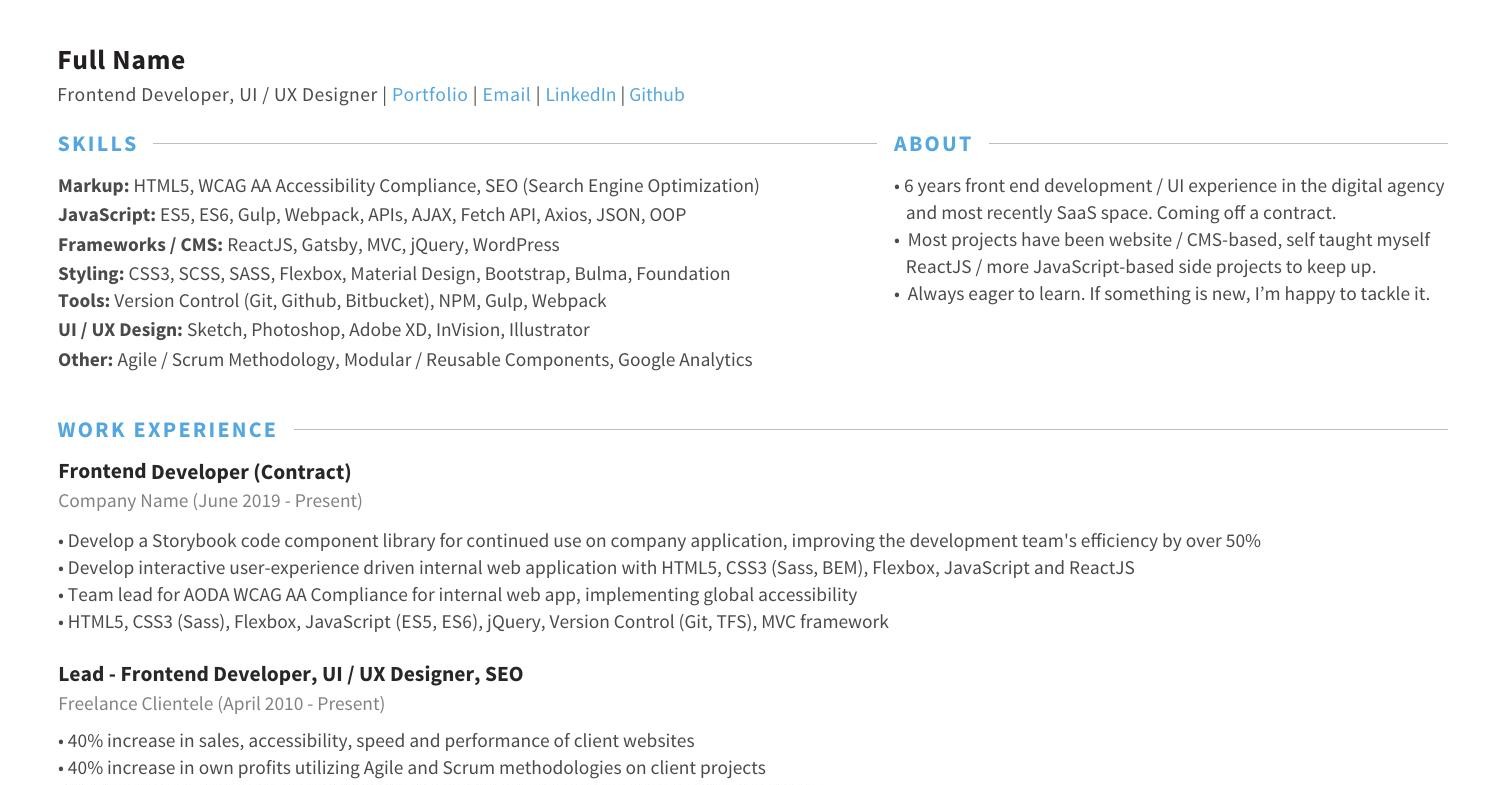Click the Team lead for AODA WCAG bullet
Screen dimensions: 1500x785
point(460,595)
